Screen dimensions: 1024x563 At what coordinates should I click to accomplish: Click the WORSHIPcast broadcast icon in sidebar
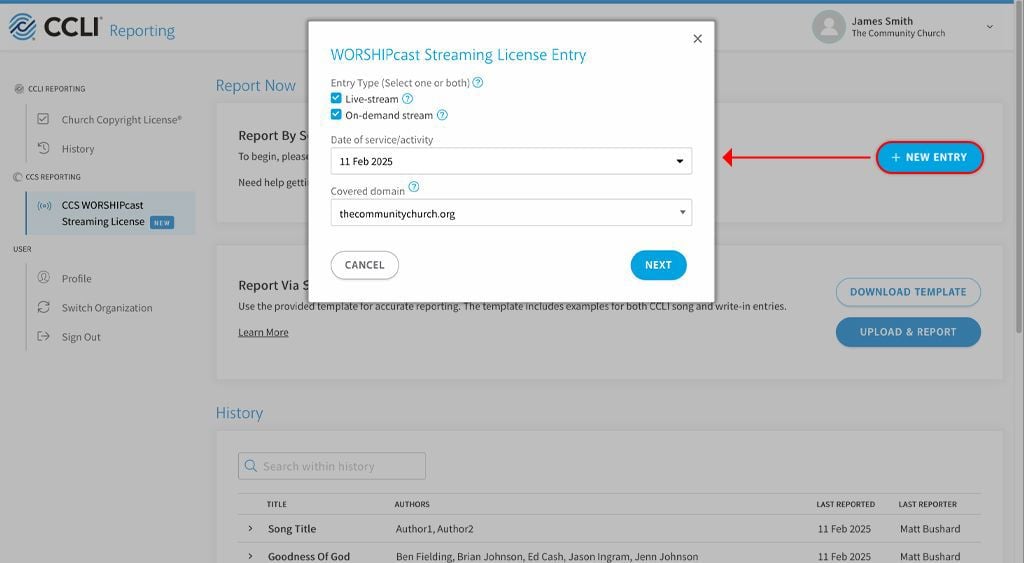point(44,206)
